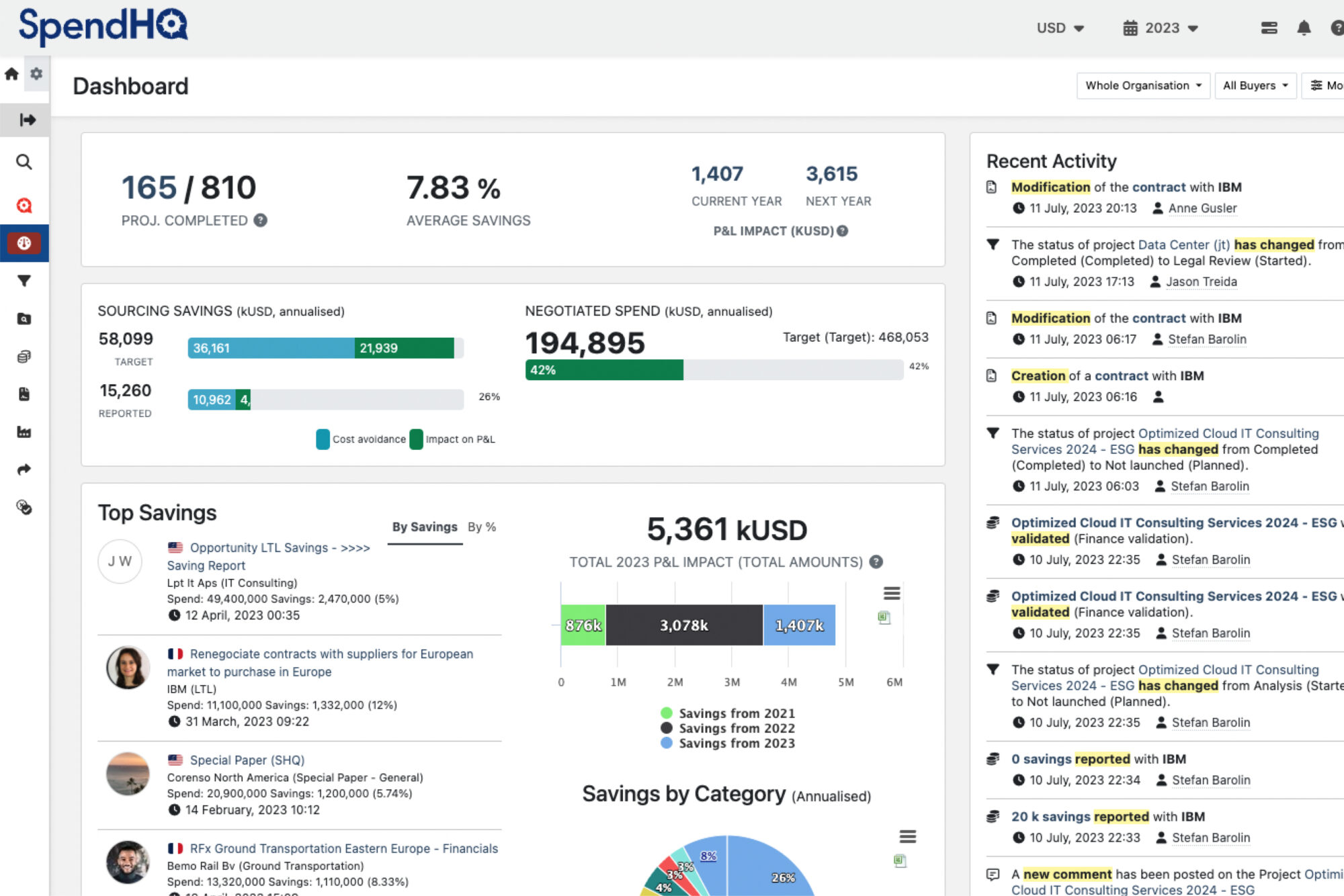Select the dashboard gauge icon in sidebar

coord(25,244)
